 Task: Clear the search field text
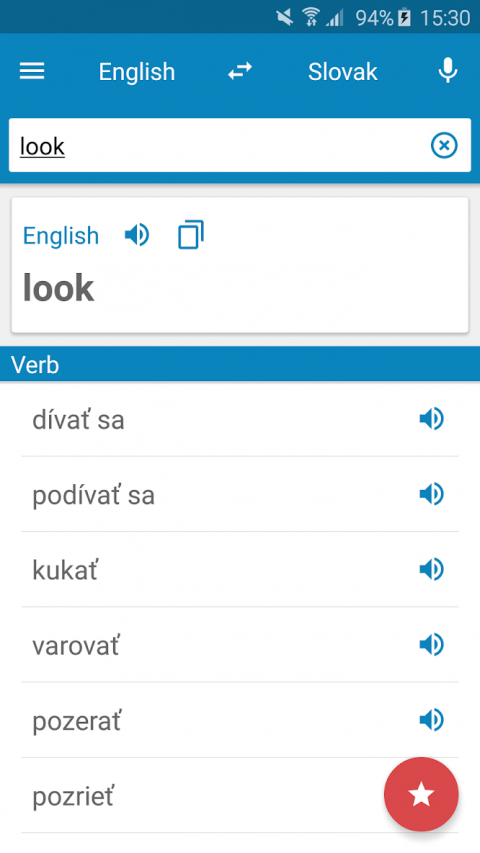pyautogui.click(x=444, y=146)
